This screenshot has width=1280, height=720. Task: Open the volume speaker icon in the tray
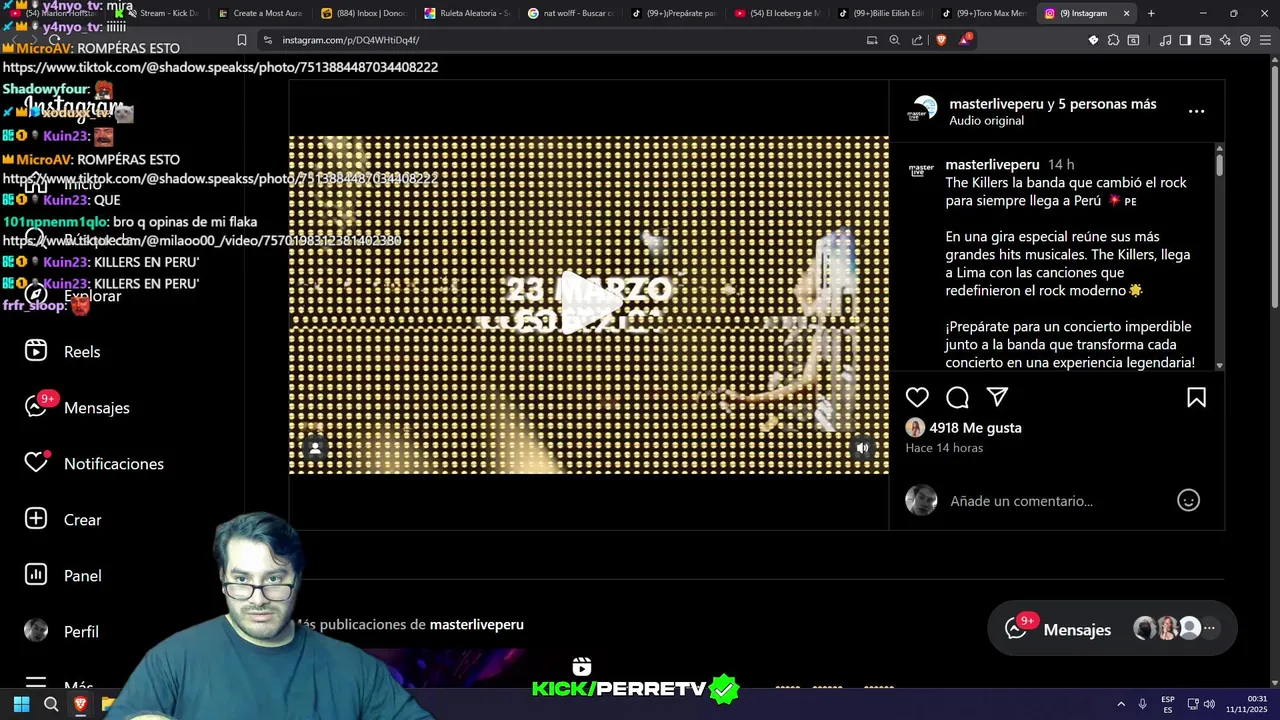click(x=1209, y=704)
